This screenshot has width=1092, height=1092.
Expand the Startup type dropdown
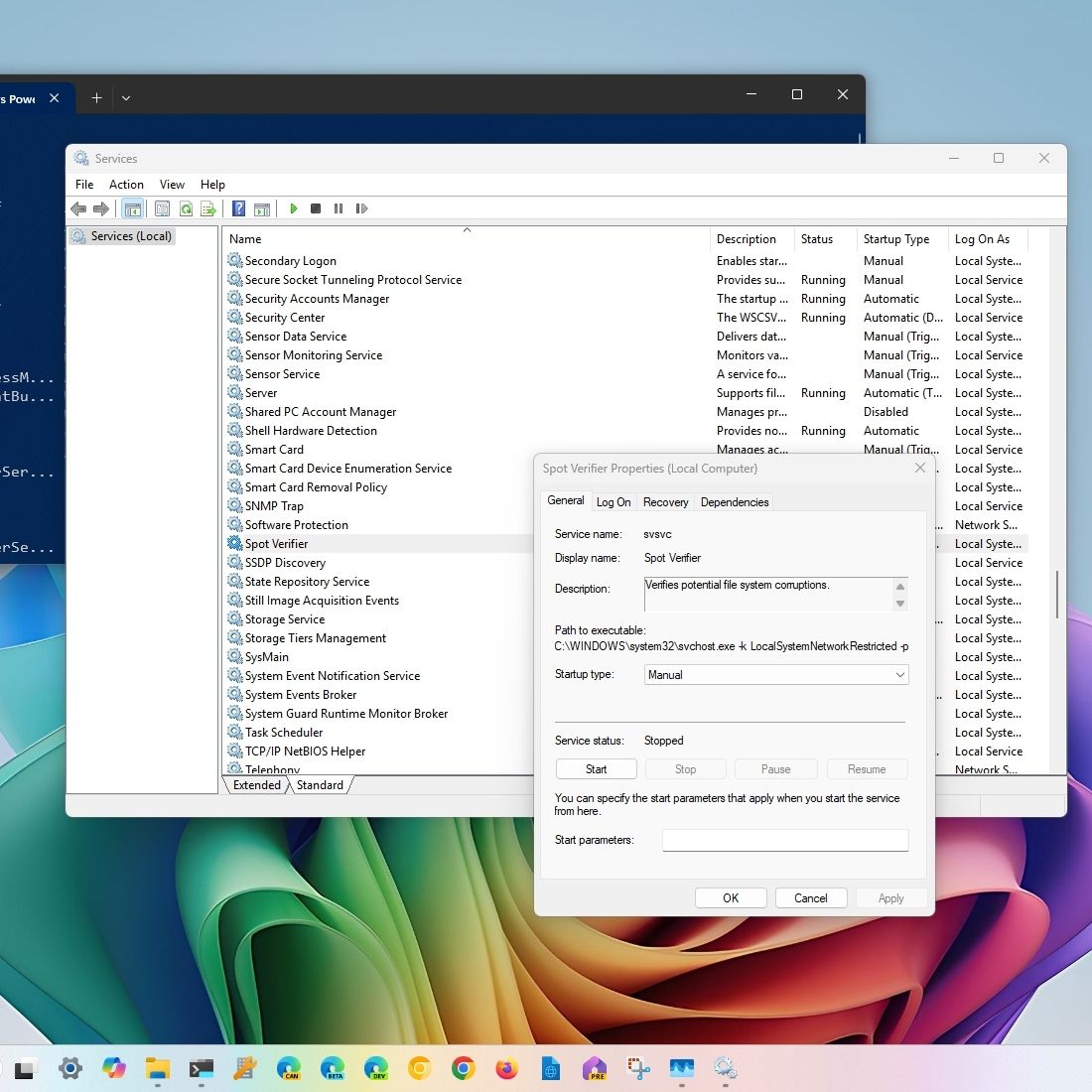click(x=776, y=675)
